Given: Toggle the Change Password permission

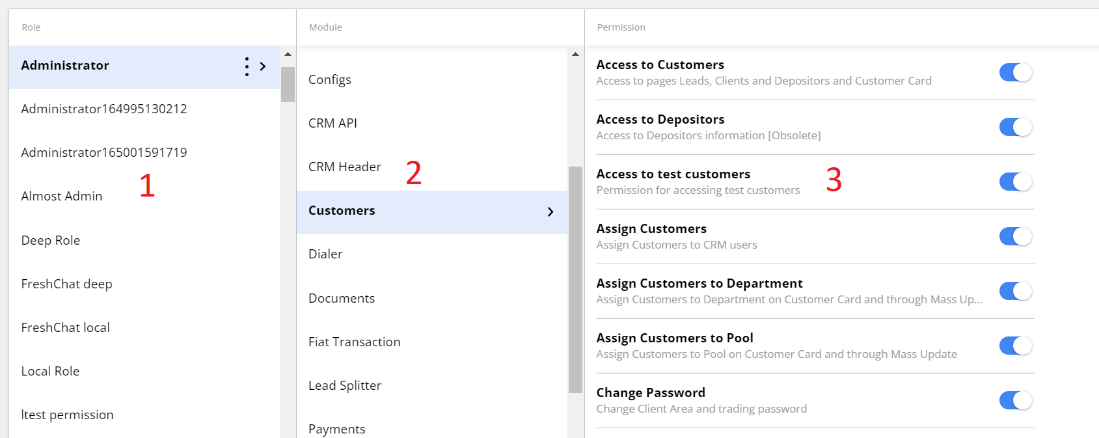Looking at the screenshot, I should 1015,400.
